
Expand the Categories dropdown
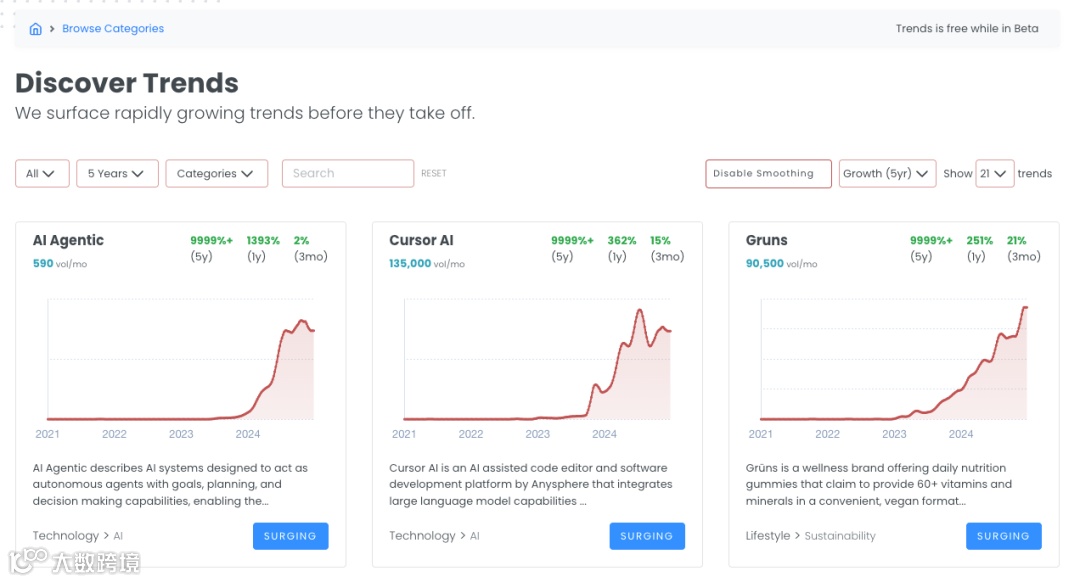[216, 174]
